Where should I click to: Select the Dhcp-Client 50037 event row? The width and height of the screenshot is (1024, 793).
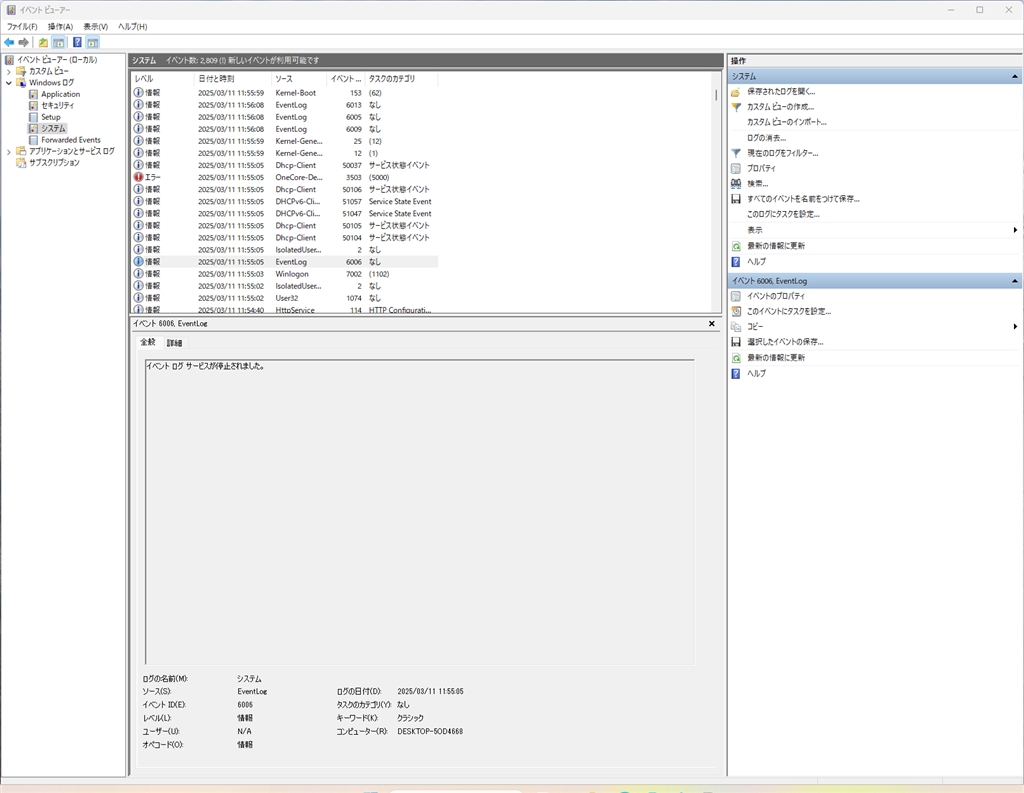284,165
